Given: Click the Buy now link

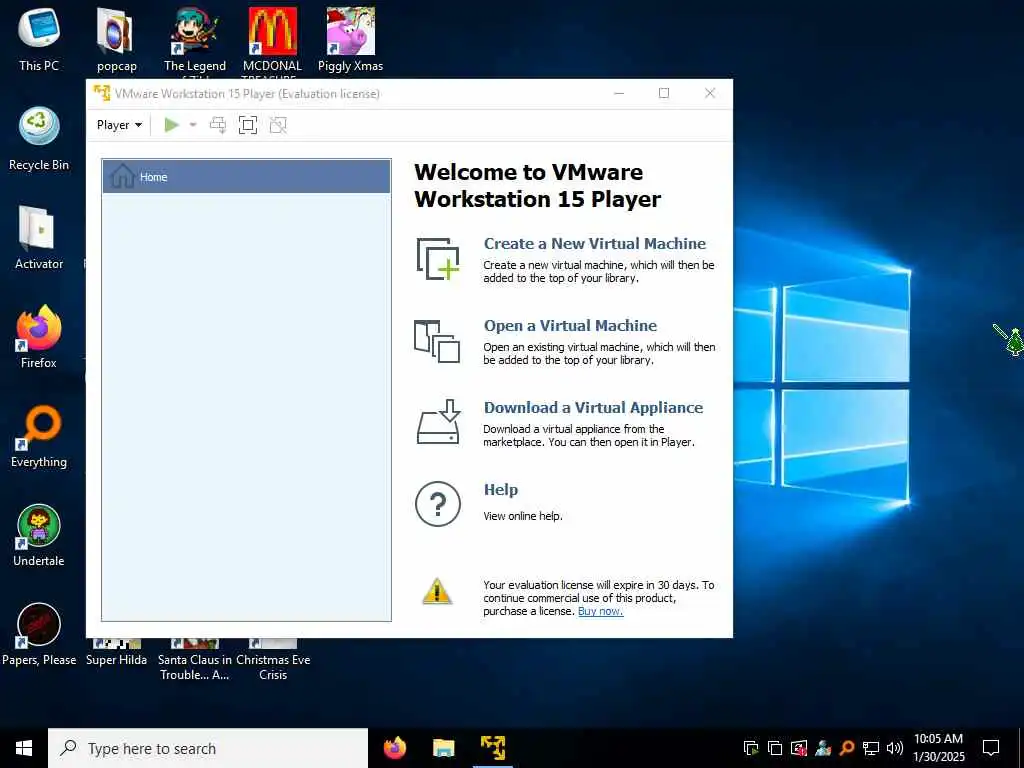Looking at the screenshot, I should (600, 611).
